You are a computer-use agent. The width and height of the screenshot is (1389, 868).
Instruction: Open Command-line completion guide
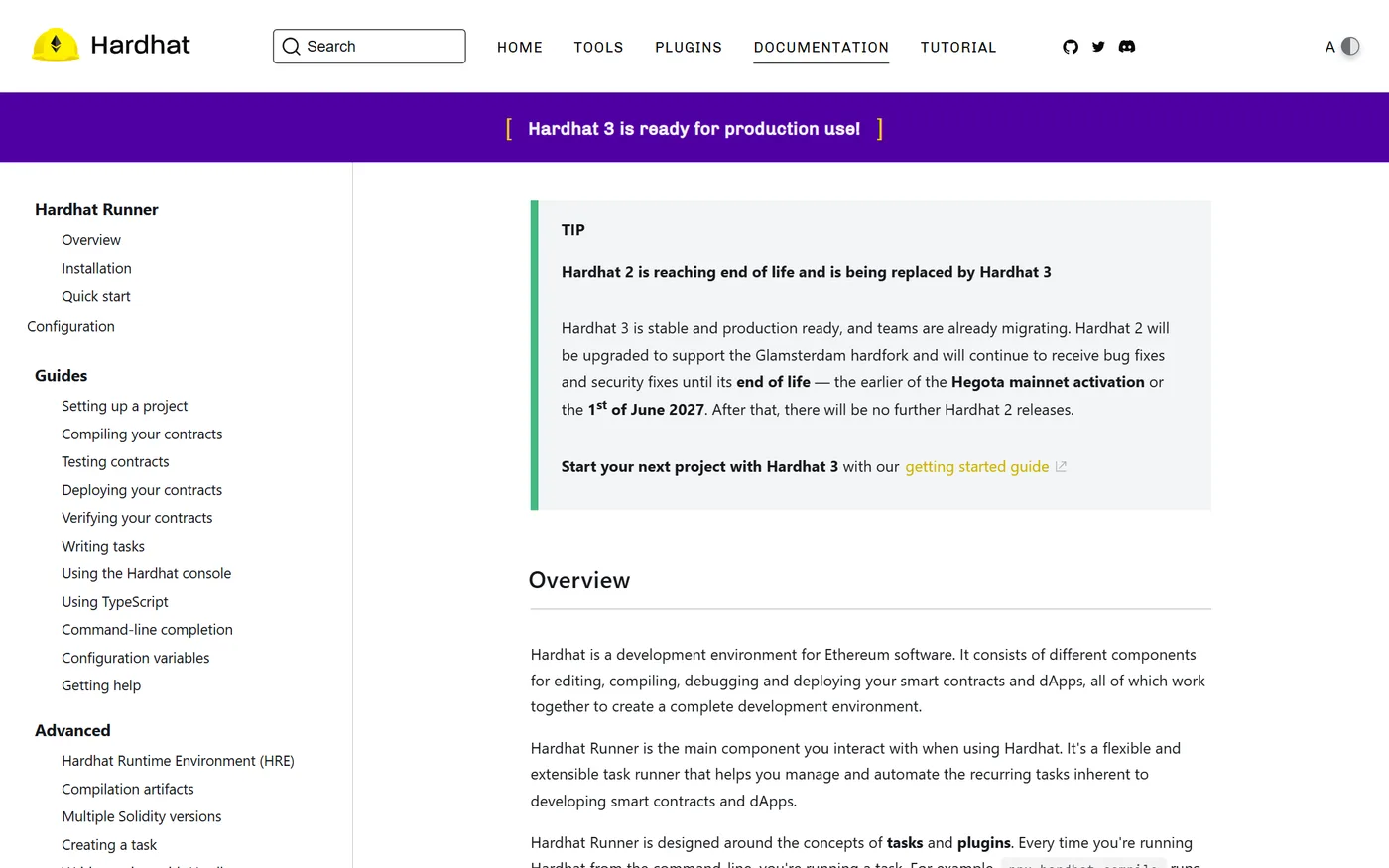148,630
